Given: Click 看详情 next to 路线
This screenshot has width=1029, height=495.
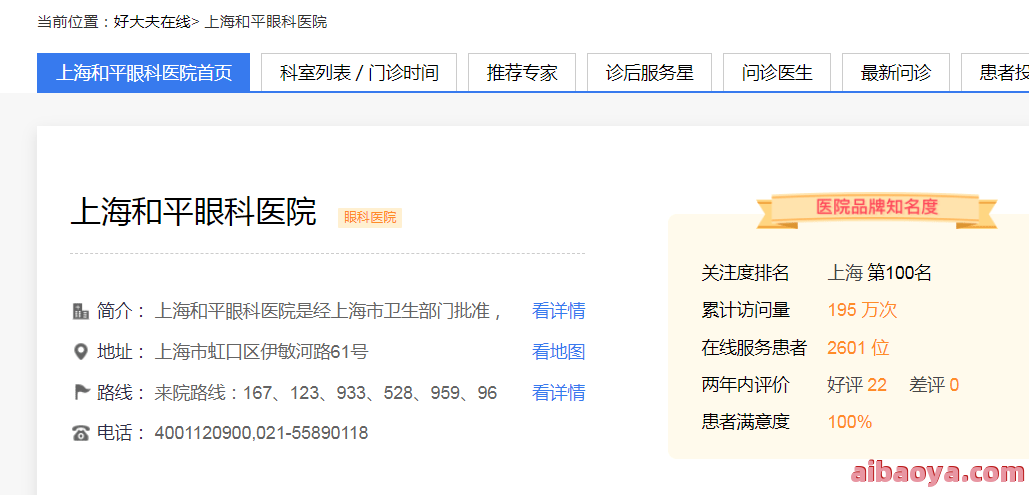Looking at the screenshot, I should [x=558, y=393].
